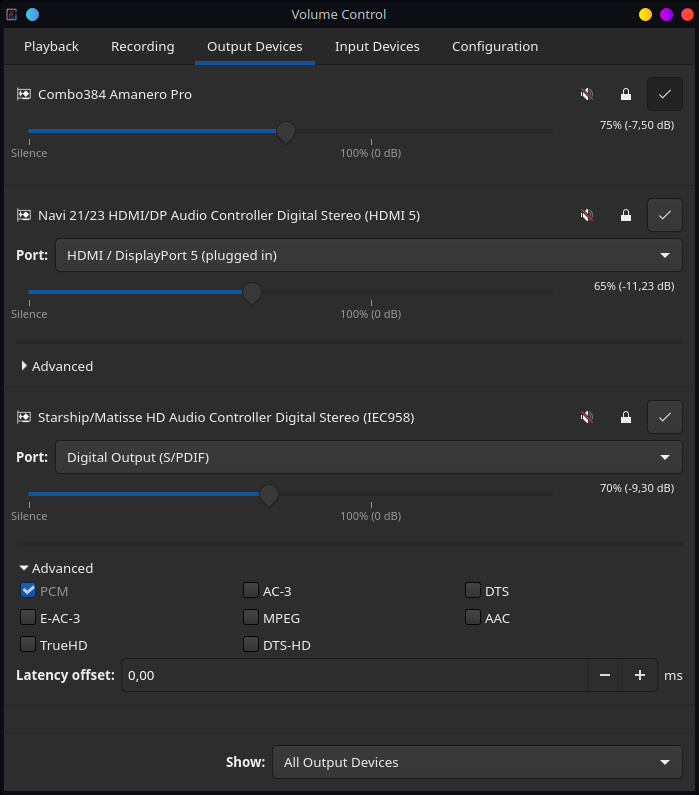Set Combo384 Amanero Pro as fallback device
Screen dimensions: 699x795
tap(665, 94)
